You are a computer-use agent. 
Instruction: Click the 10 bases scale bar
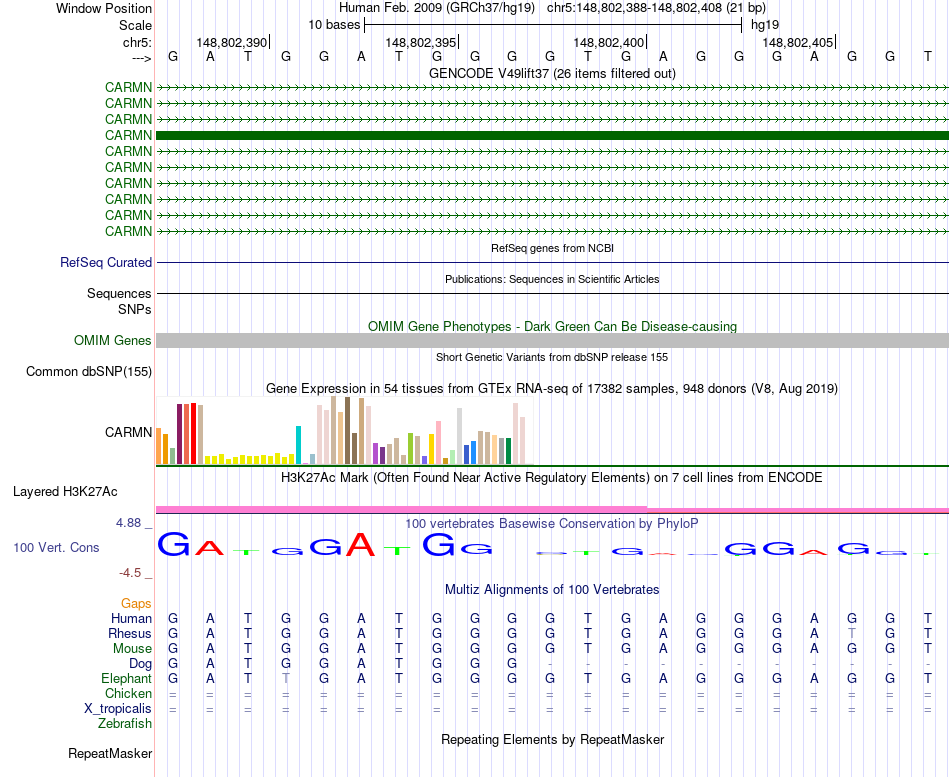pyautogui.click(x=553, y=25)
